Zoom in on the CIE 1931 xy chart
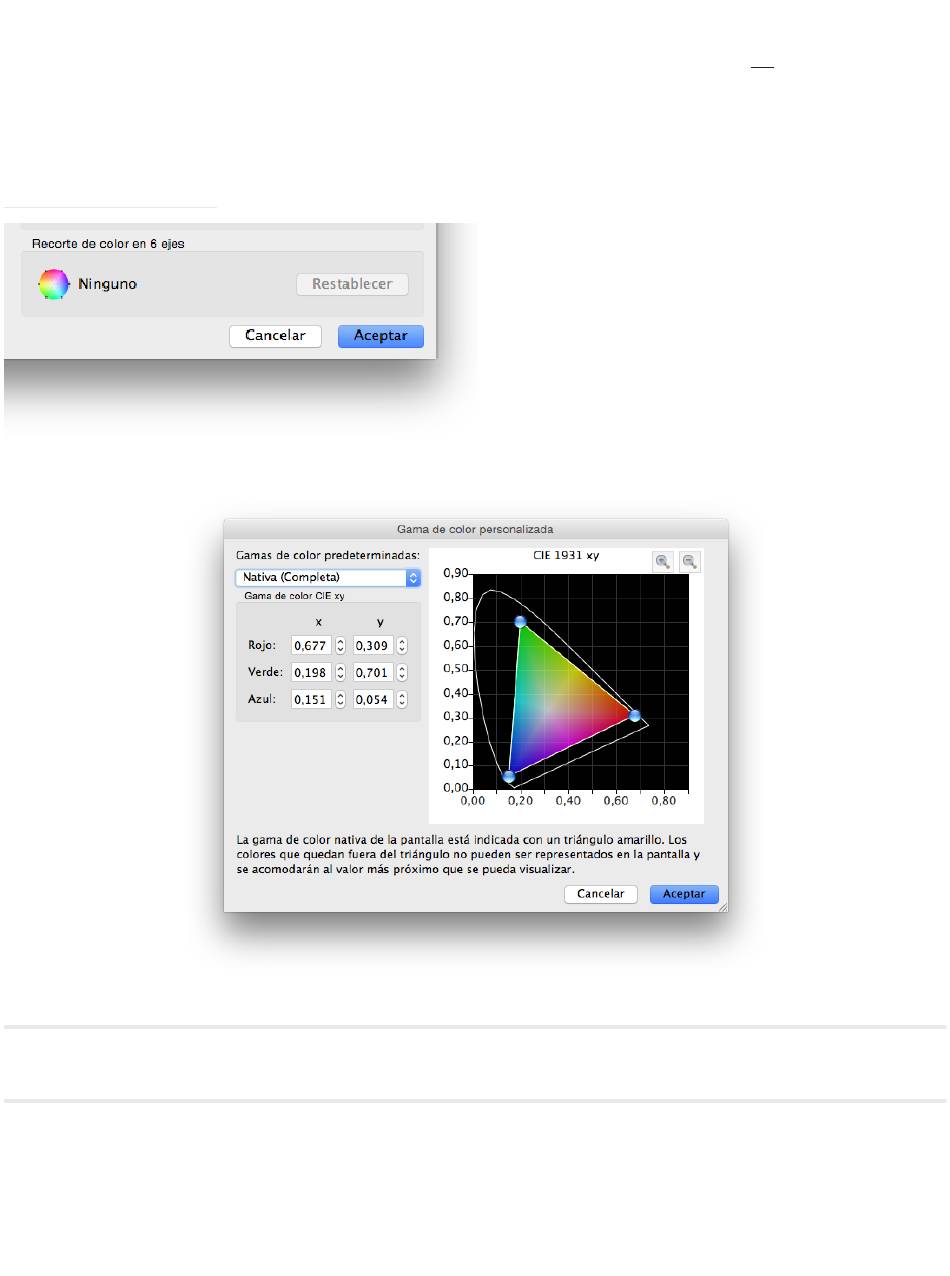The image size is (950, 1276). [x=662, y=562]
